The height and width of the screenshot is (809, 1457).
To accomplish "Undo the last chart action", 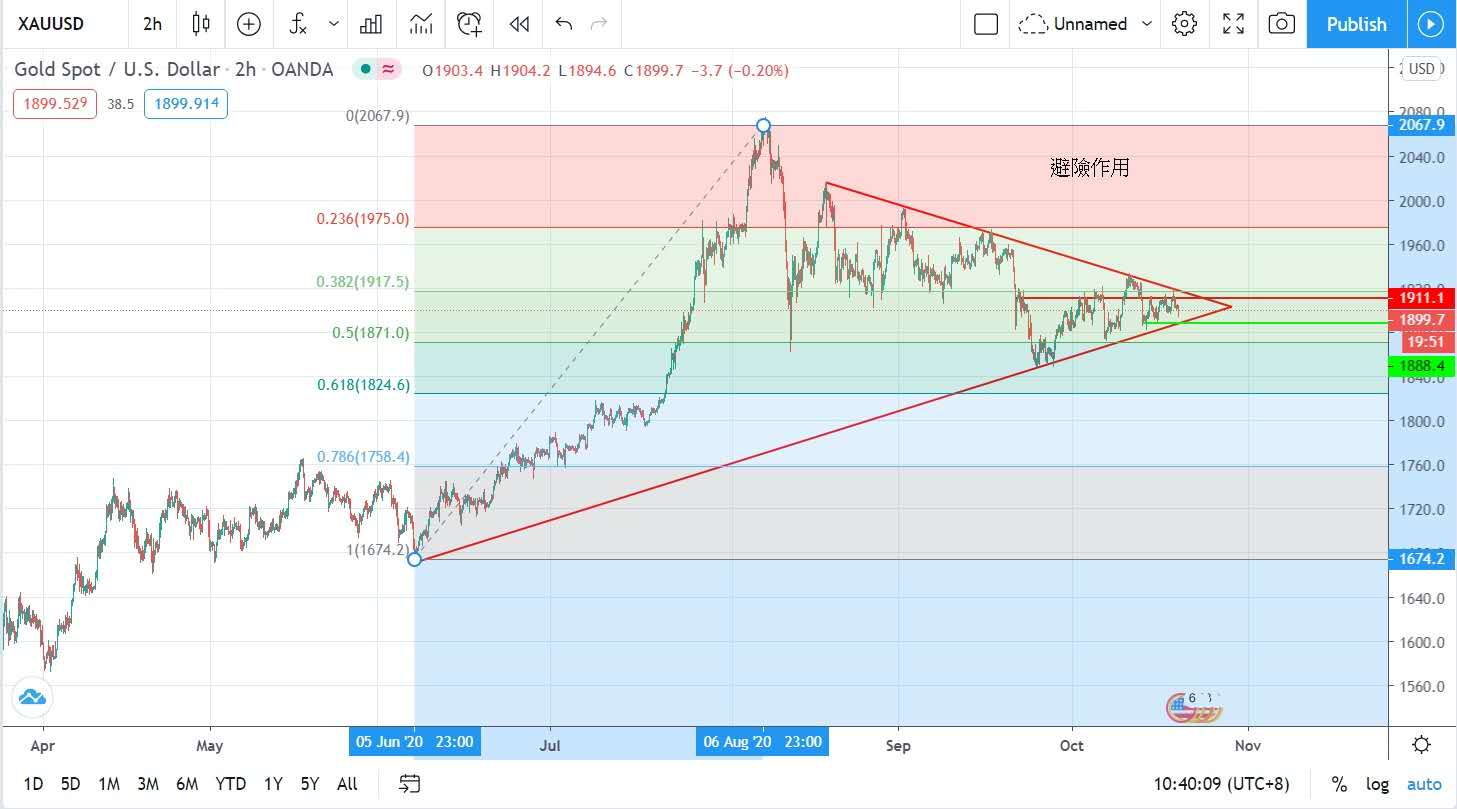I will (564, 24).
